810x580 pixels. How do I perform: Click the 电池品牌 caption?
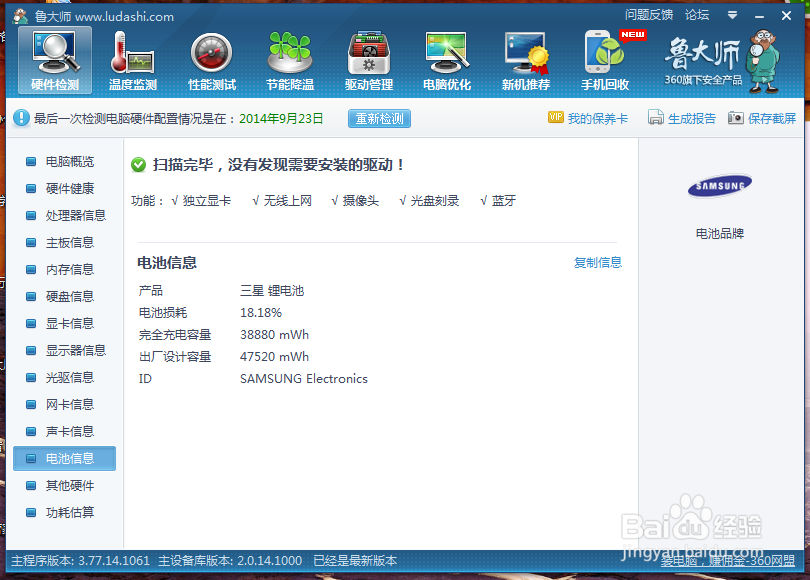[720, 233]
